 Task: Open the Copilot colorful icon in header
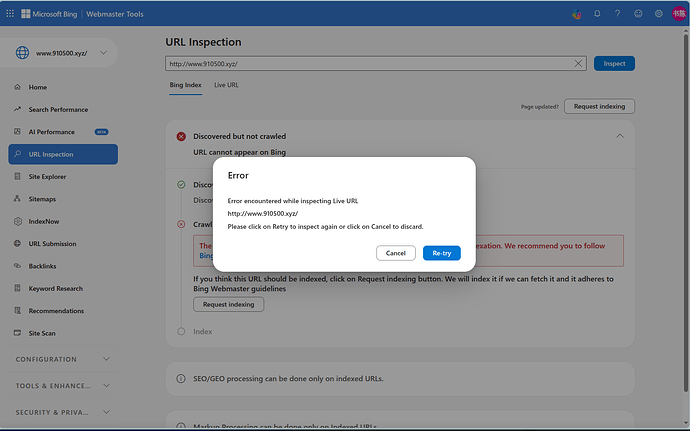(576, 14)
